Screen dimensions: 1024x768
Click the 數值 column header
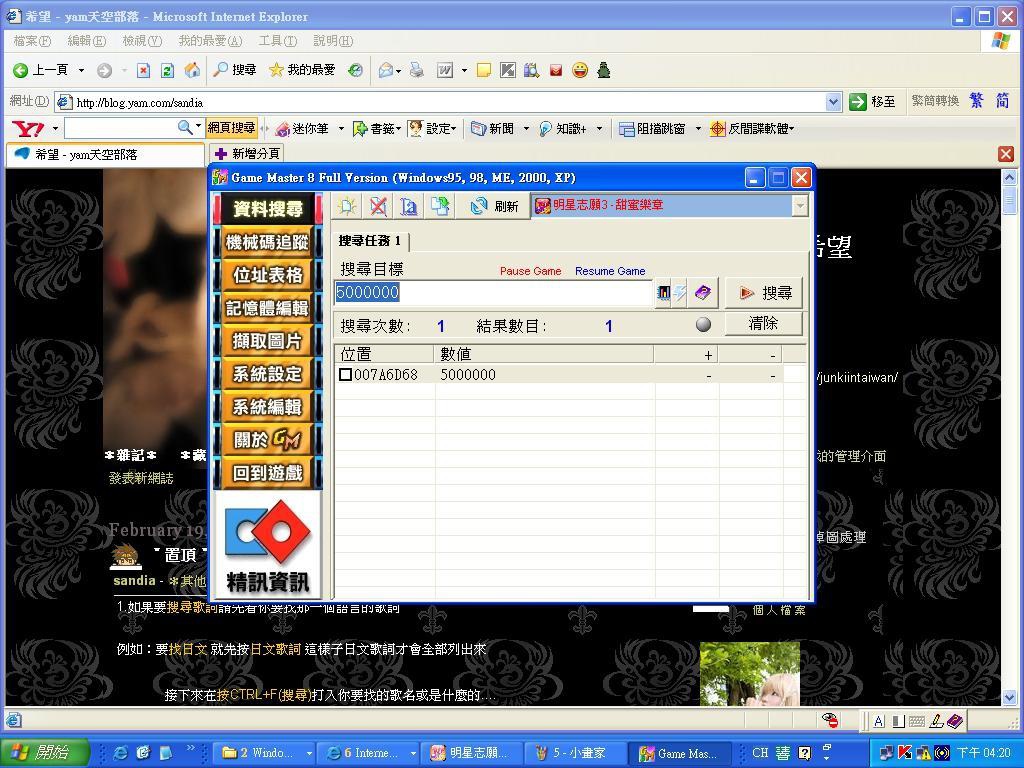click(543, 354)
